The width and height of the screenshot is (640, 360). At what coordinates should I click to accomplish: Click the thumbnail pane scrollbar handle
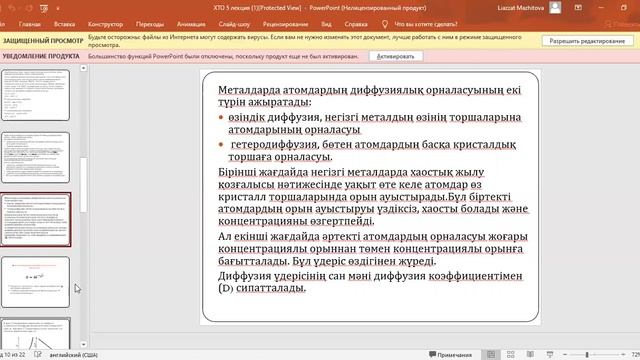point(84,185)
